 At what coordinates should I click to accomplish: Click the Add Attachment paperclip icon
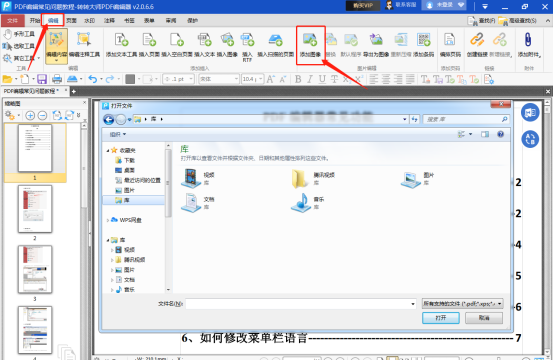528,40
